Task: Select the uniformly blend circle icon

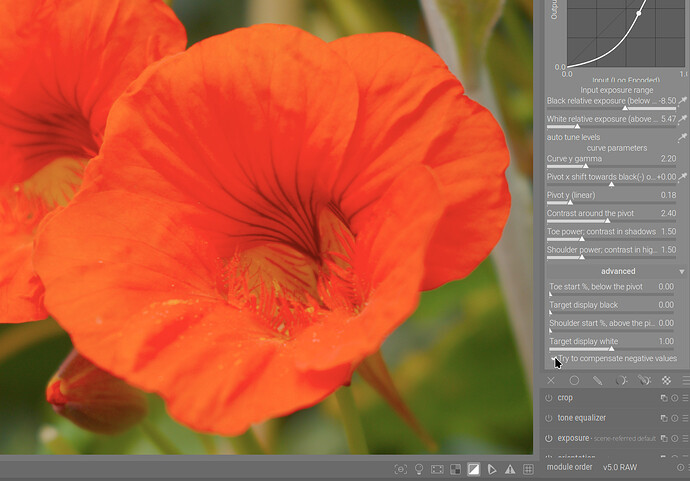Action: [574, 380]
